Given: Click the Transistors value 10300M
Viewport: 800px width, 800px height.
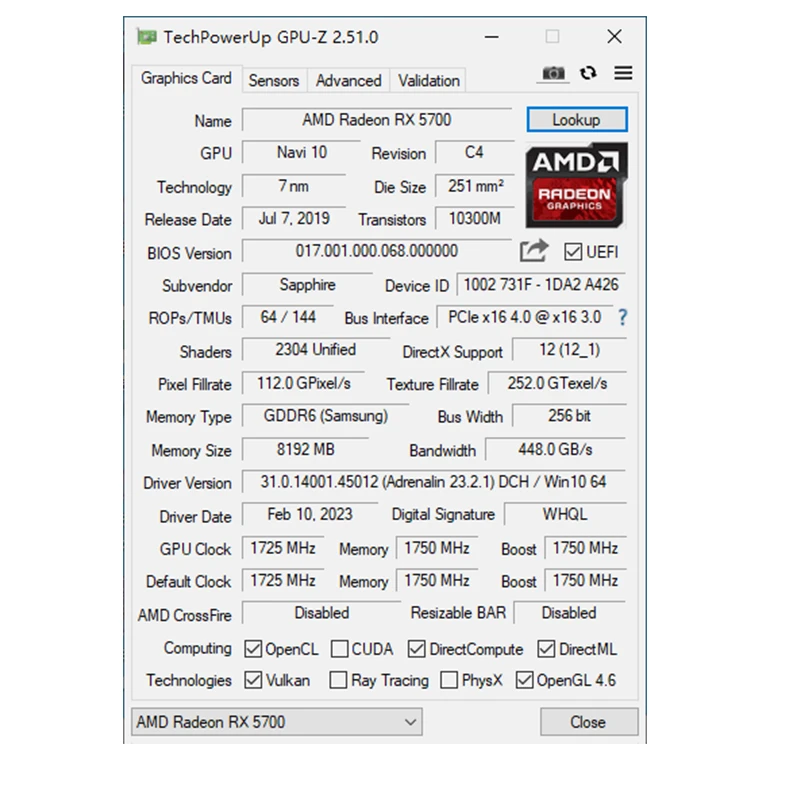Looking at the screenshot, I should tap(474, 219).
